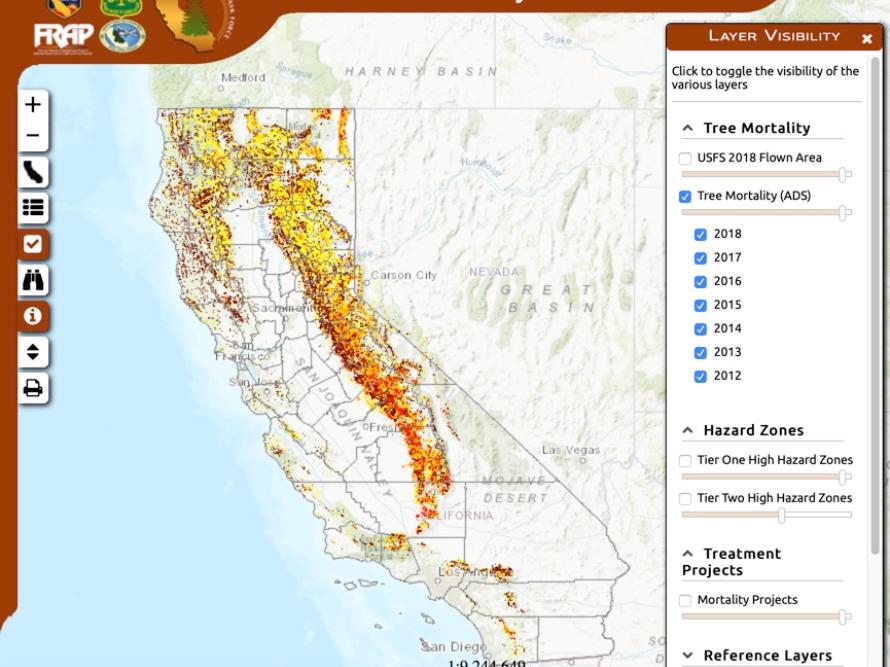Select the info identify tool

tap(33, 317)
